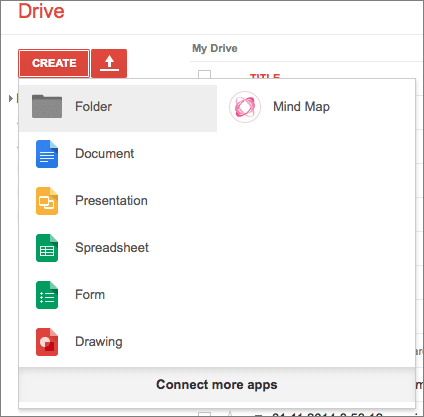The image size is (424, 417).
Task: Click the My Drive heading
Action: [215, 49]
